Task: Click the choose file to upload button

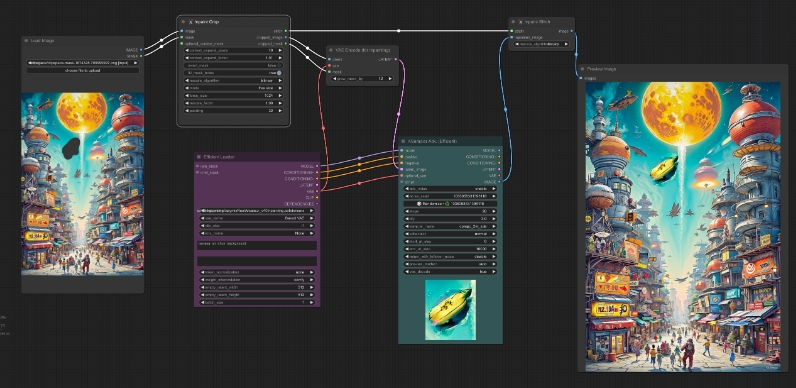Action: [x=83, y=71]
